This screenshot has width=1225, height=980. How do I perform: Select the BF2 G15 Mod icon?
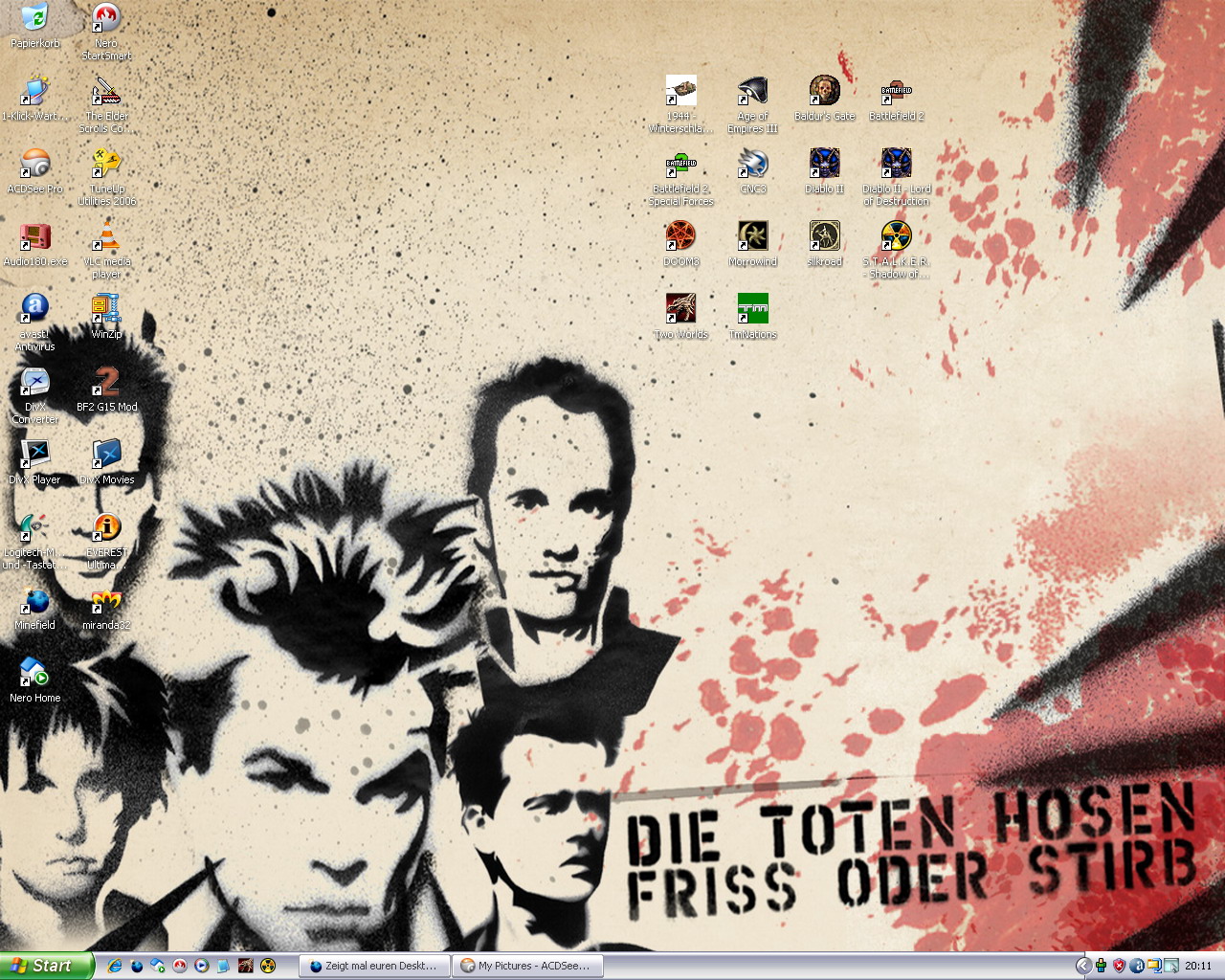click(x=106, y=390)
